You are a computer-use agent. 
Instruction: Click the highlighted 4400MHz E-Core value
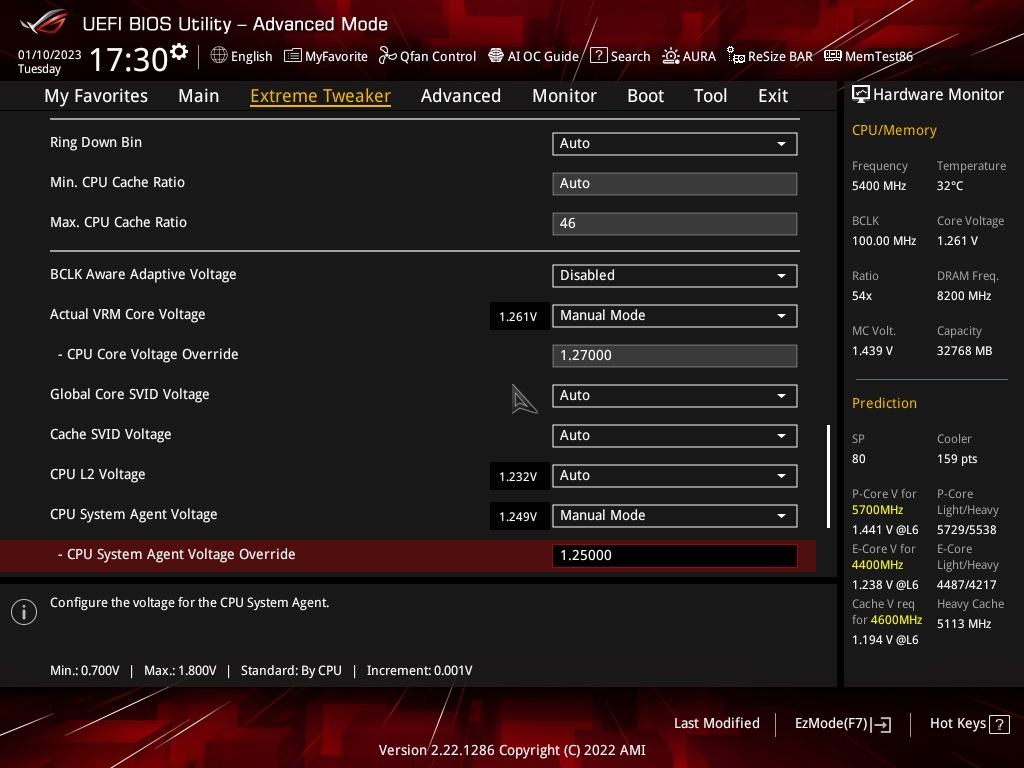[x=878, y=565]
